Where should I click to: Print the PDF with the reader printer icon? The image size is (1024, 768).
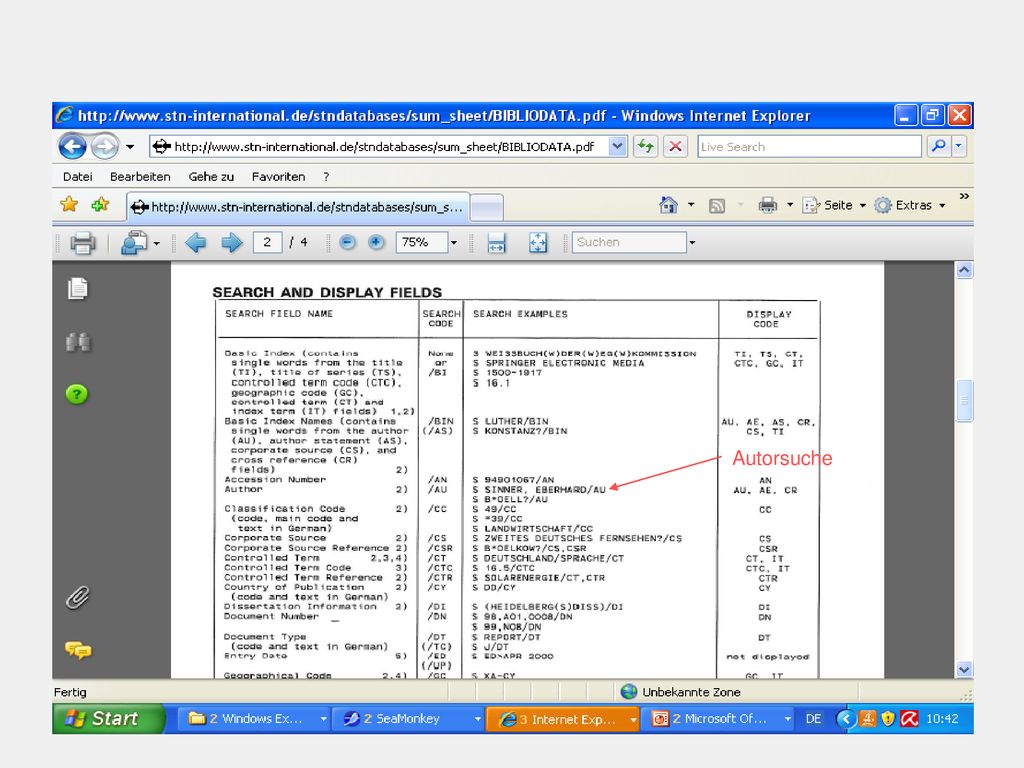point(82,242)
